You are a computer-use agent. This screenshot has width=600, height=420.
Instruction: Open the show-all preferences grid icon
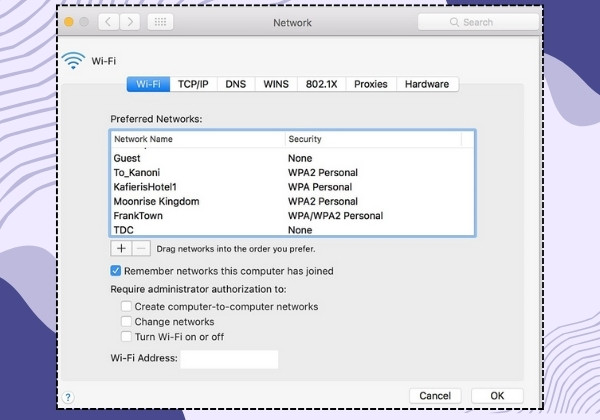click(160, 22)
